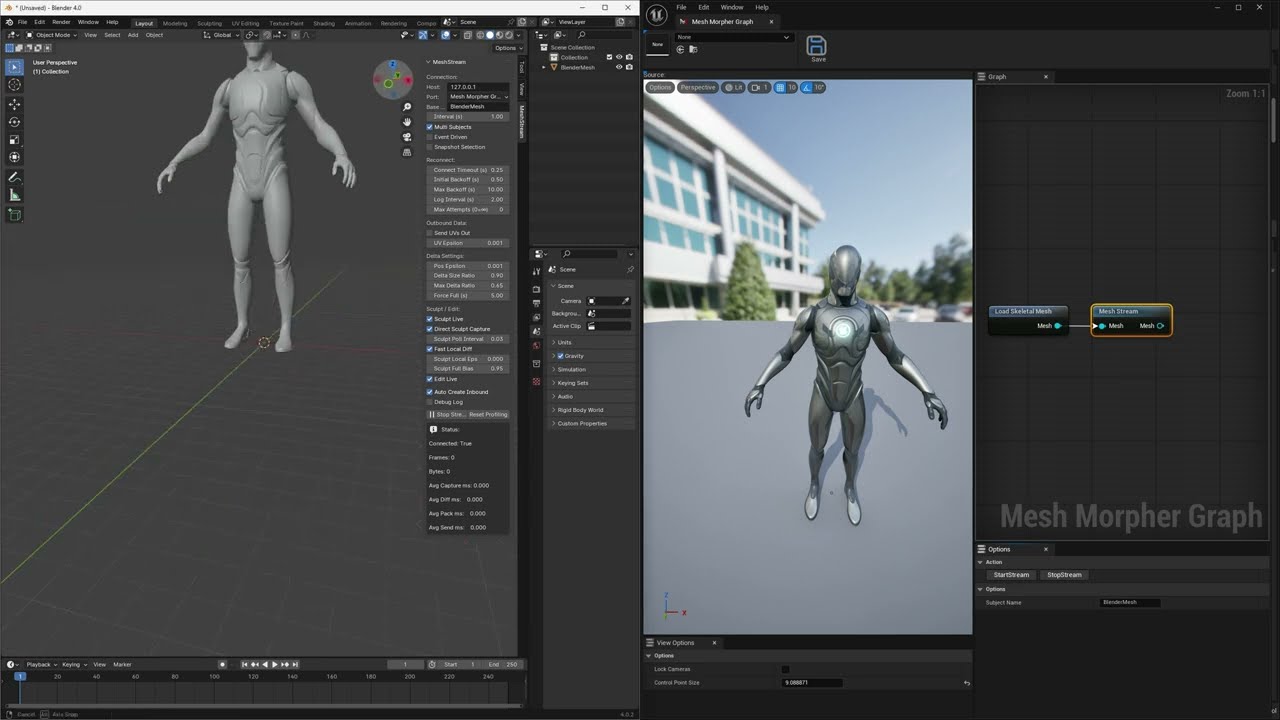Switch to the UV Editing workspace tab
The height and width of the screenshot is (720, 1280).
(x=245, y=23)
